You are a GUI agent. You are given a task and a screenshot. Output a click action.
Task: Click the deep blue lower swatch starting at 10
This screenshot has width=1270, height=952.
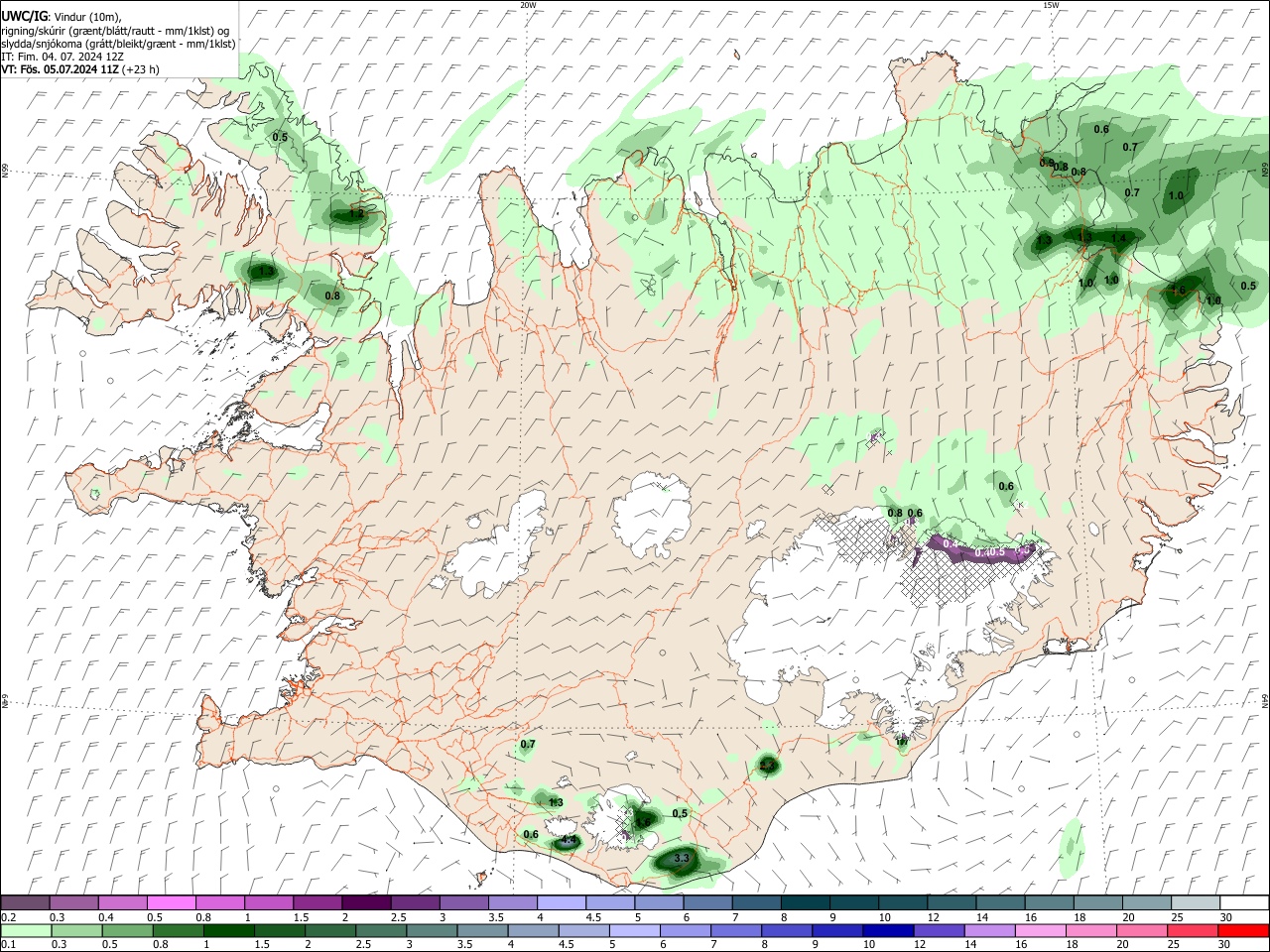point(888,931)
